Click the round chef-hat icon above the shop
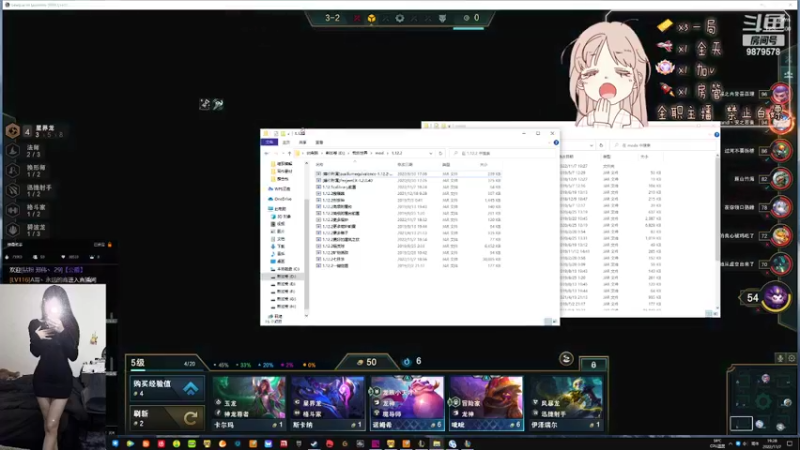 [x=566, y=359]
